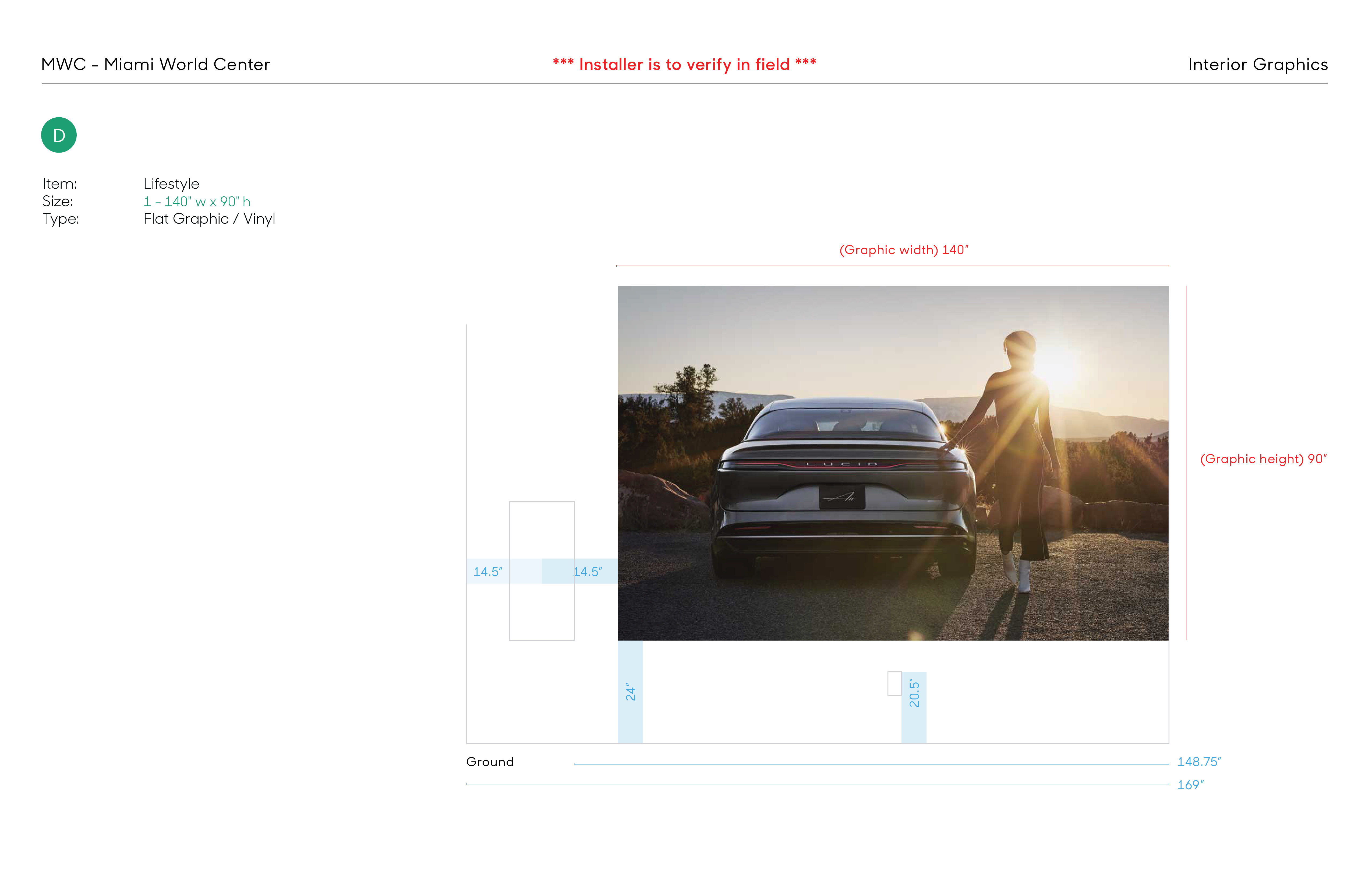Screen dimensions: 1372x888
Task: Click the 'Type:' label
Action: point(61,219)
